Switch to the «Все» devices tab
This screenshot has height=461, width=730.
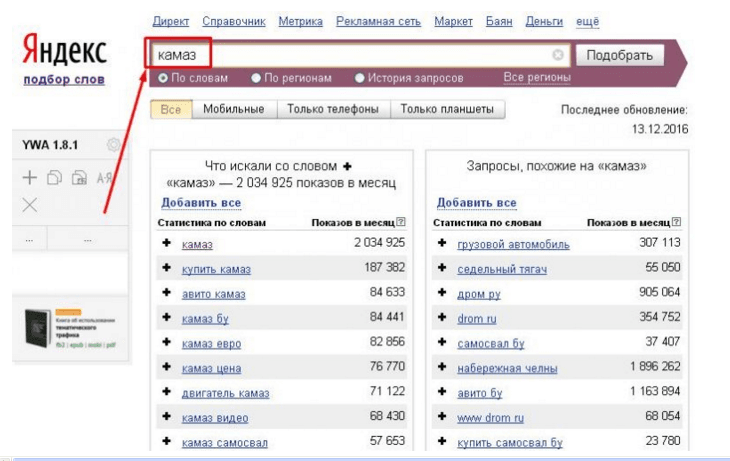[171, 109]
